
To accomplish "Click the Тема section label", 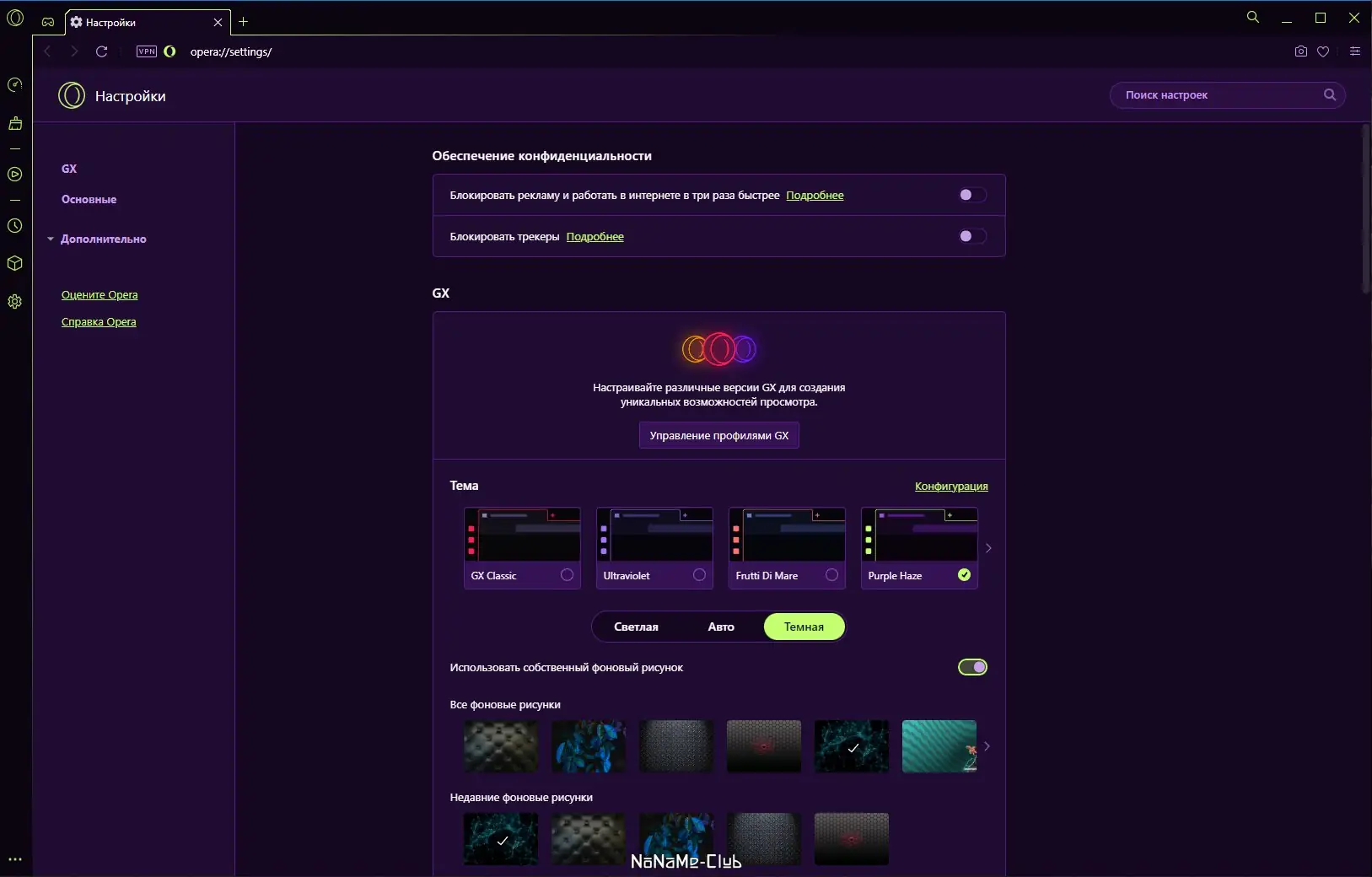I will point(464,486).
